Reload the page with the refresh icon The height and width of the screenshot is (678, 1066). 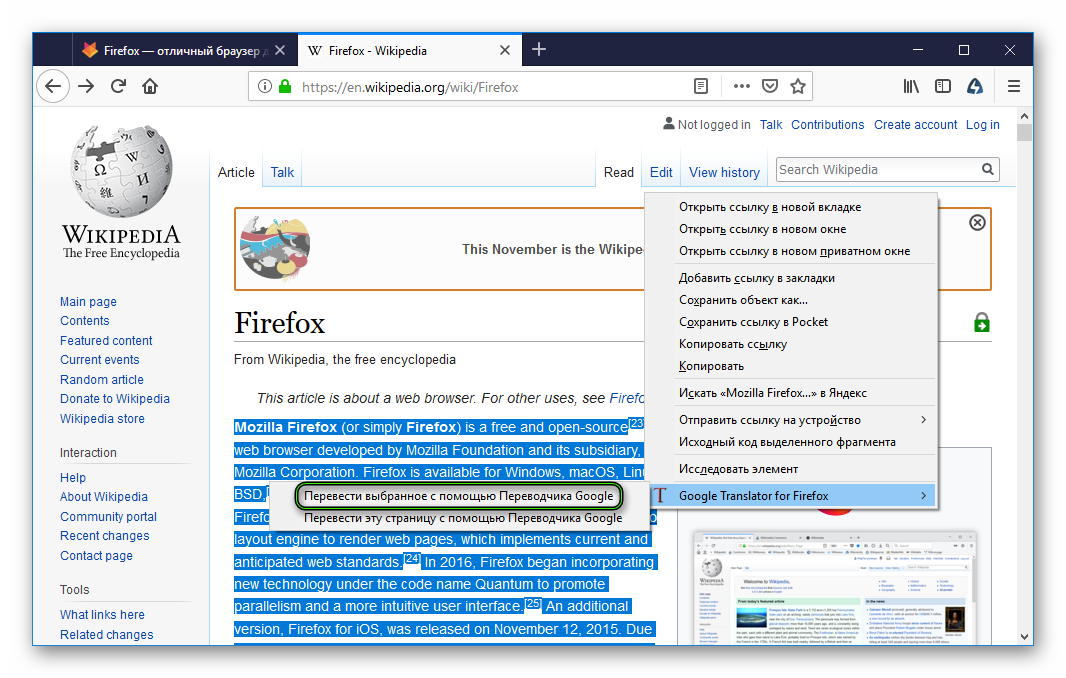click(118, 86)
